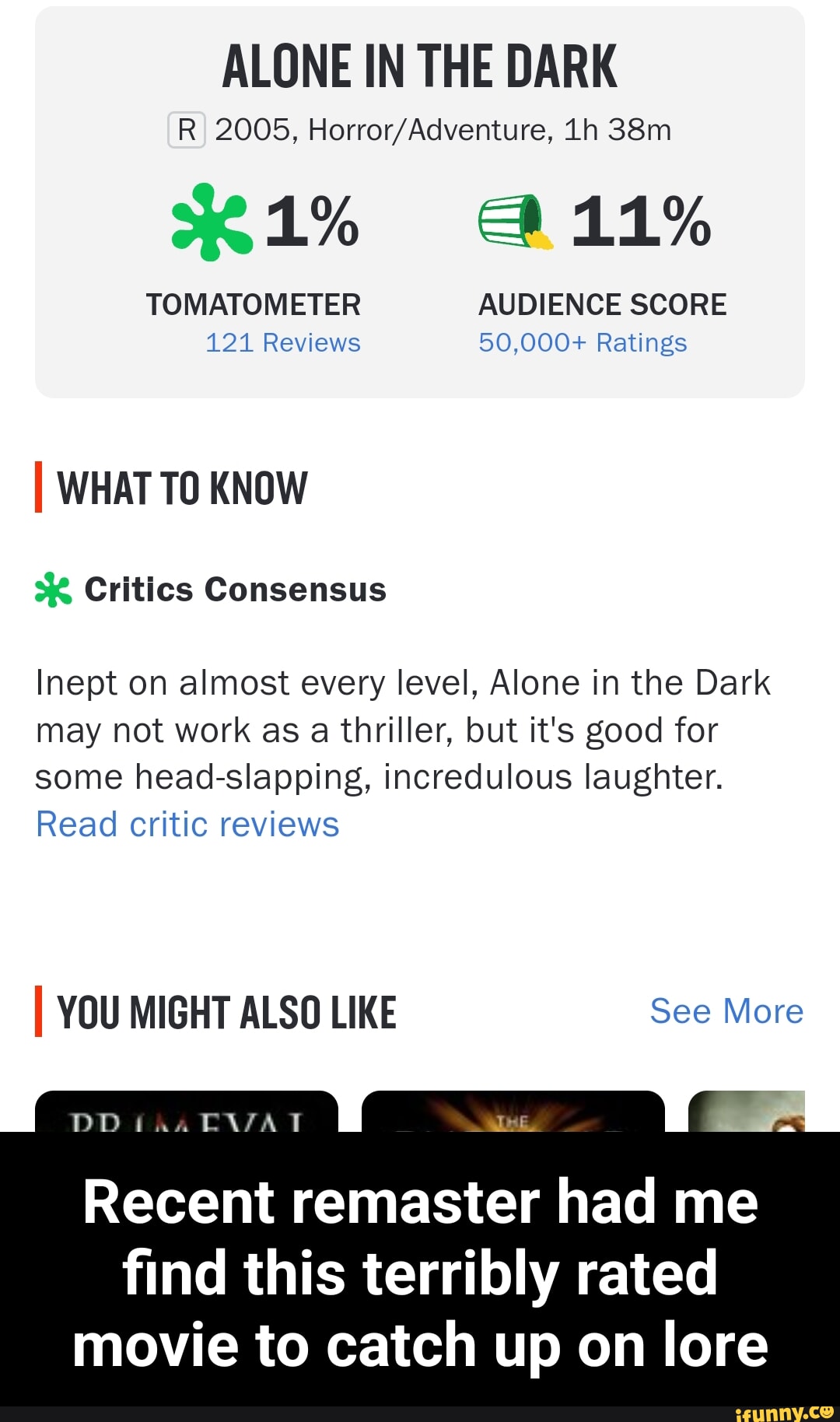Click the small splat beside Critics Consensus

pyautogui.click(x=54, y=590)
